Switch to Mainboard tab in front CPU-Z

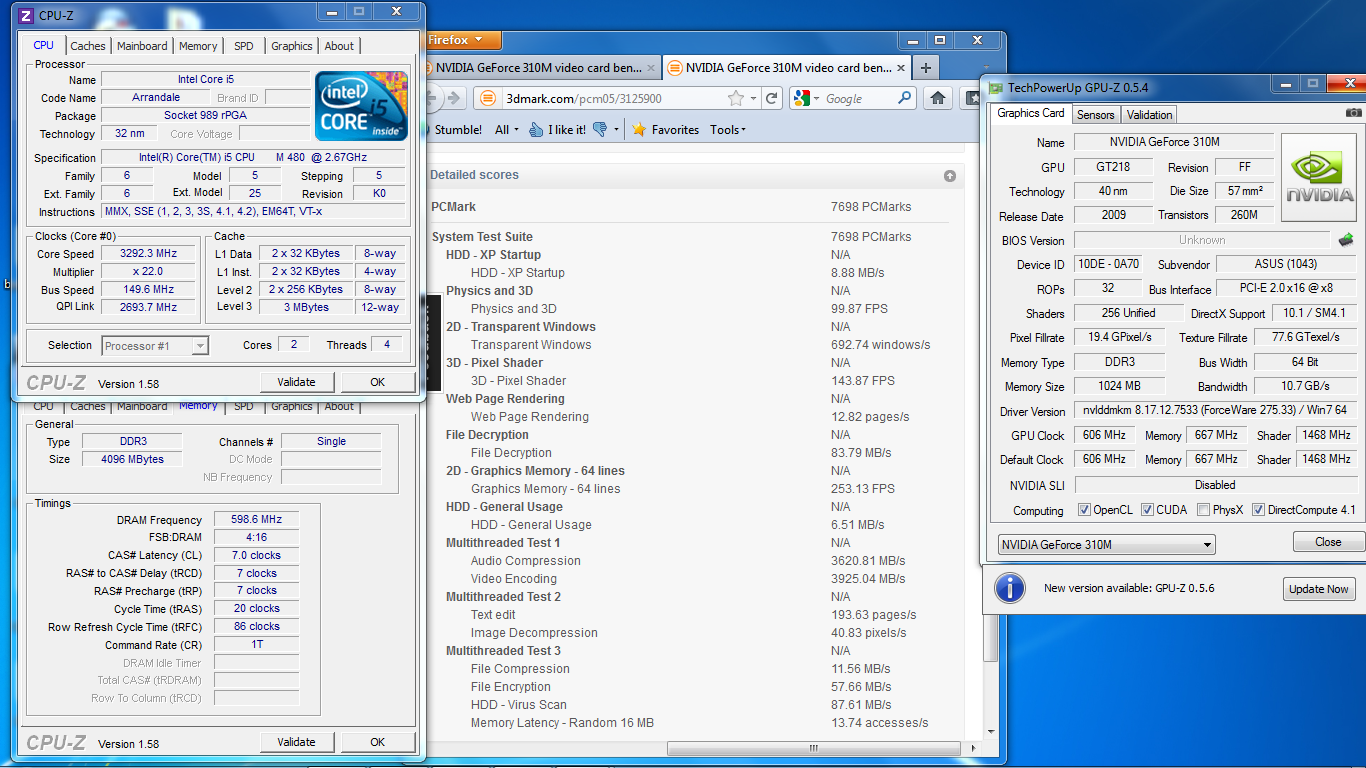coord(143,46)
